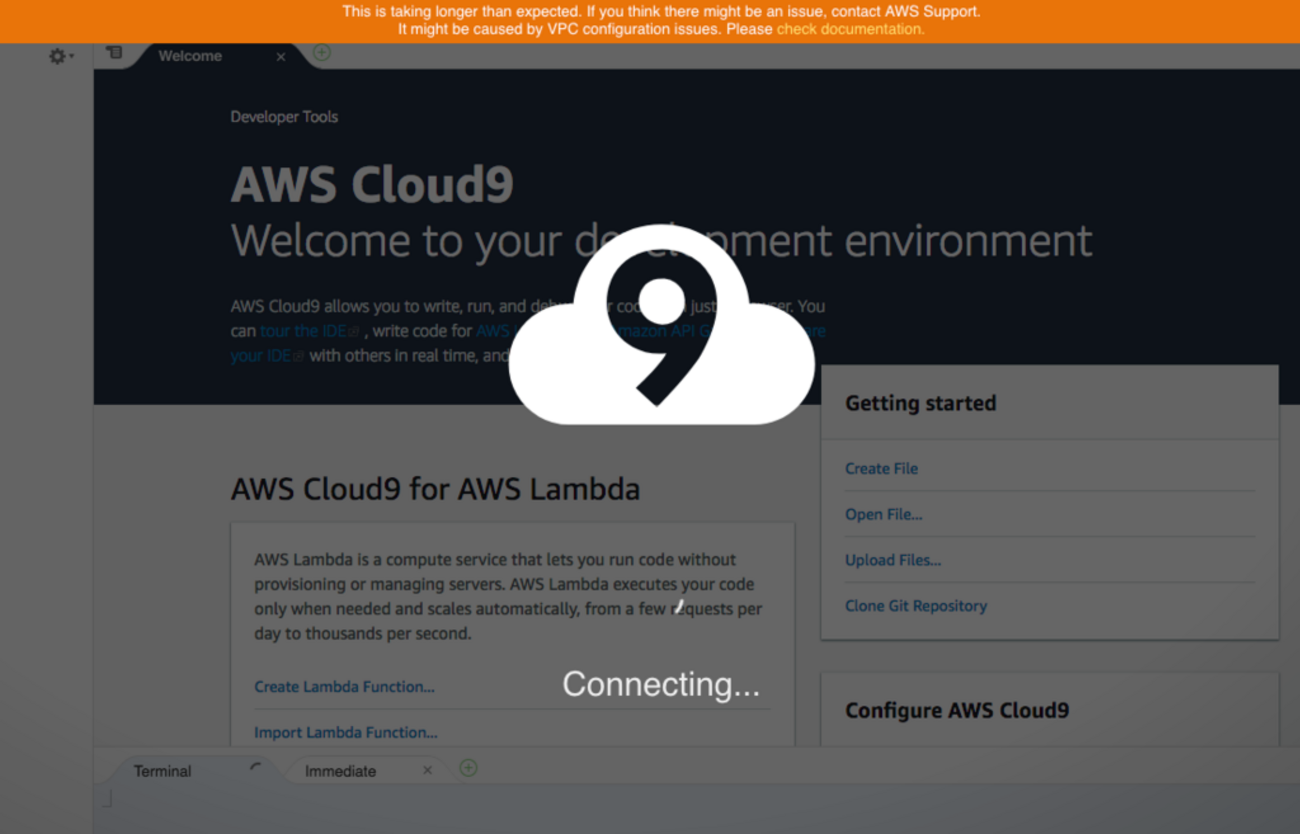This screenshot has height=834, width=1300.
Task: Click Create File under Getting started
Action: 881,468
